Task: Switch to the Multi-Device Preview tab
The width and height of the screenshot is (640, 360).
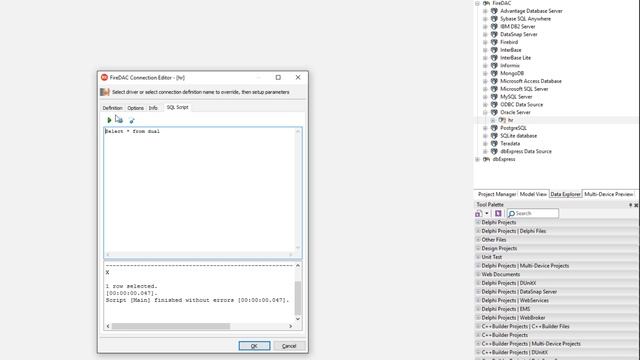Action: click(x=609, y=194)
